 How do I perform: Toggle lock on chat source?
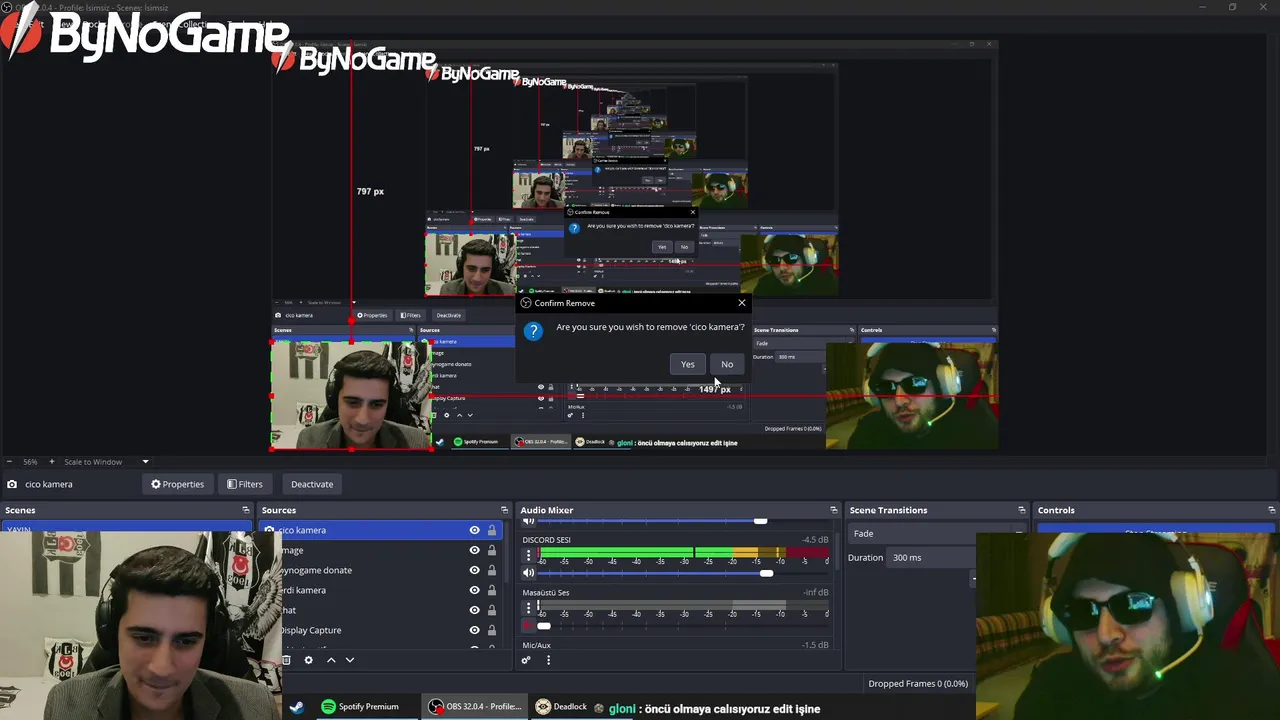[491, 610]
